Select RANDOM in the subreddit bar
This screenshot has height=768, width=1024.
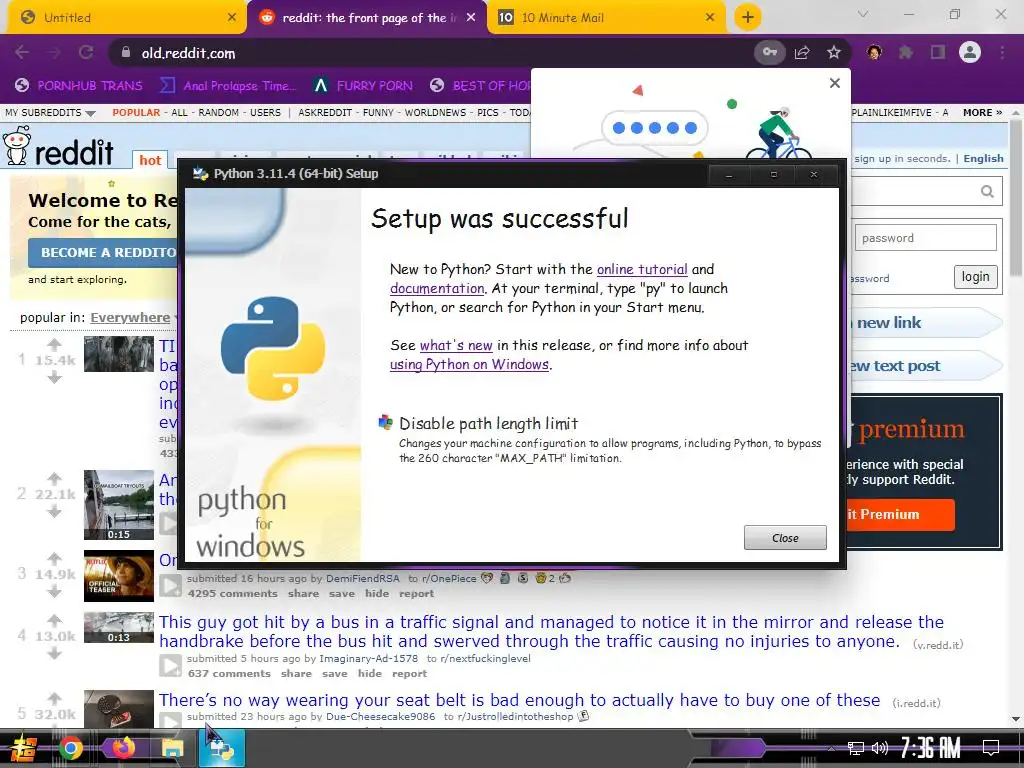tap(218, 112)
